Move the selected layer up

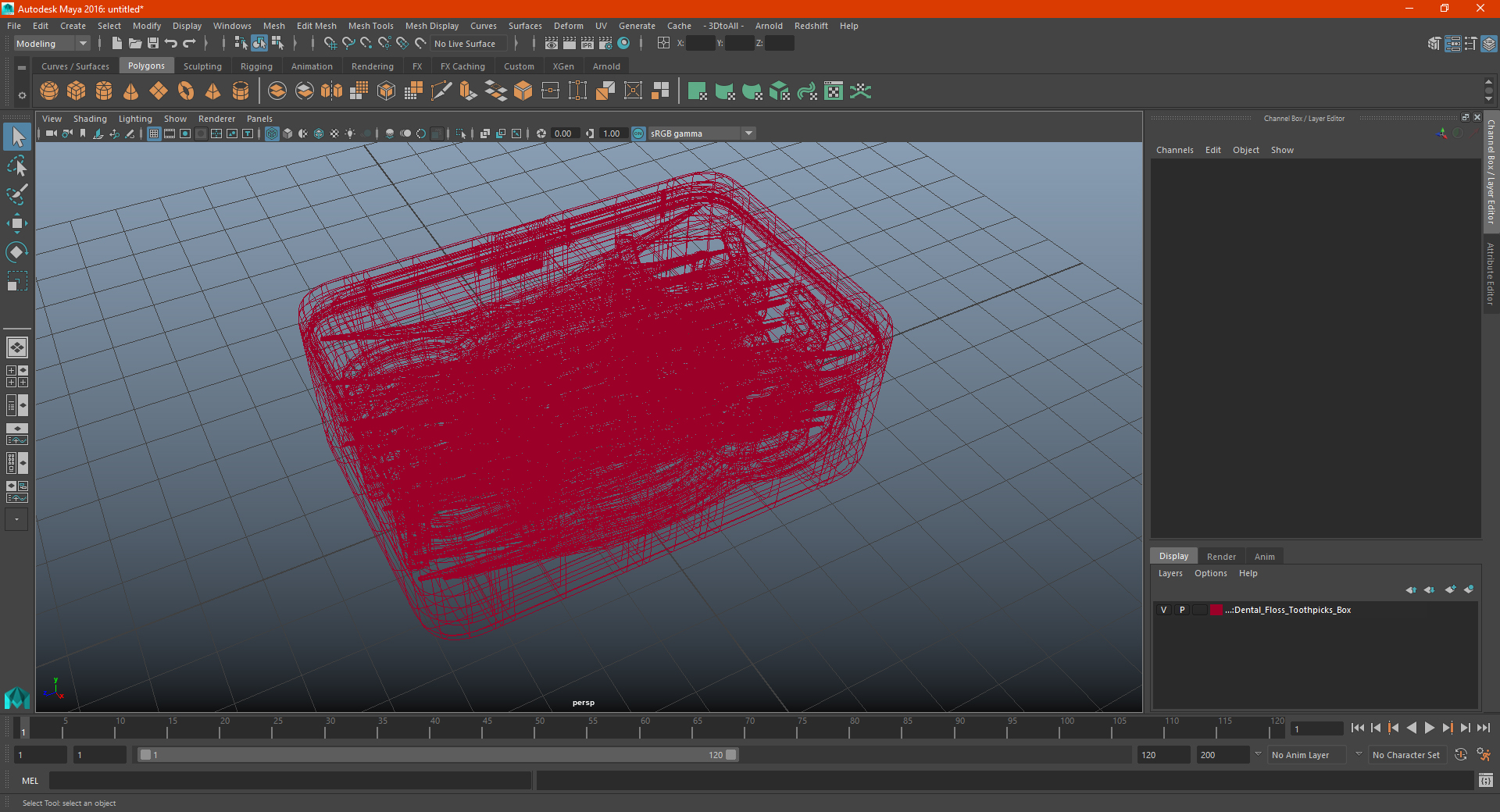[1411, 589]
